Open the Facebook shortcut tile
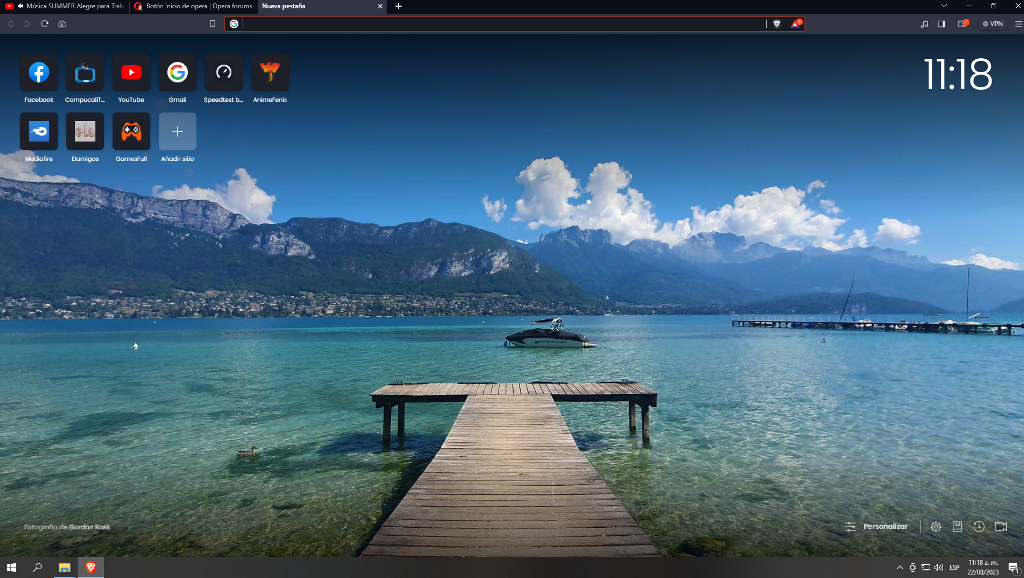 [x=39, y=73]
